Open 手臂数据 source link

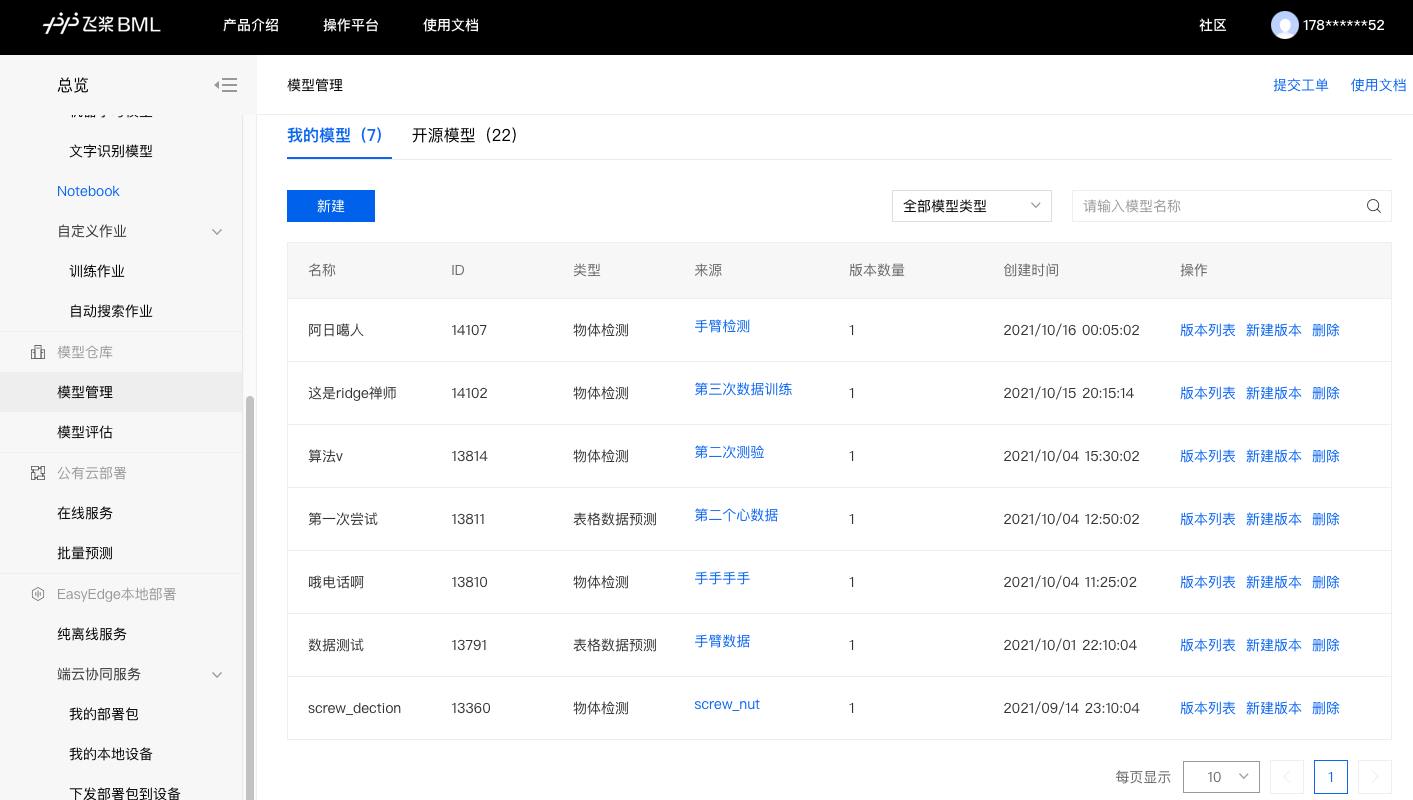(x=722, y=641)
